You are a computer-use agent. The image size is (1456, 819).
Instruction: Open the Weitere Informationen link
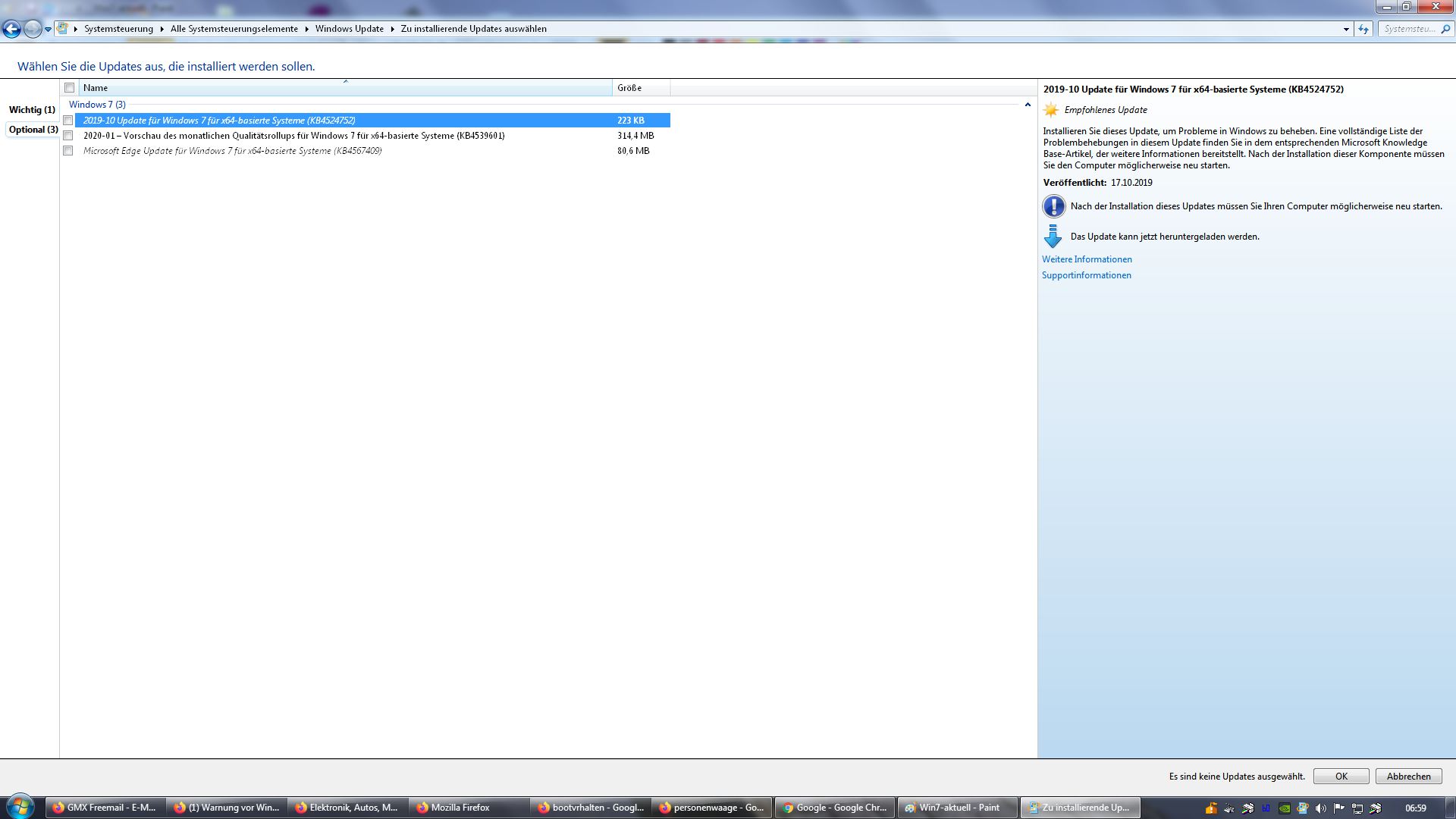(1087, 259)
